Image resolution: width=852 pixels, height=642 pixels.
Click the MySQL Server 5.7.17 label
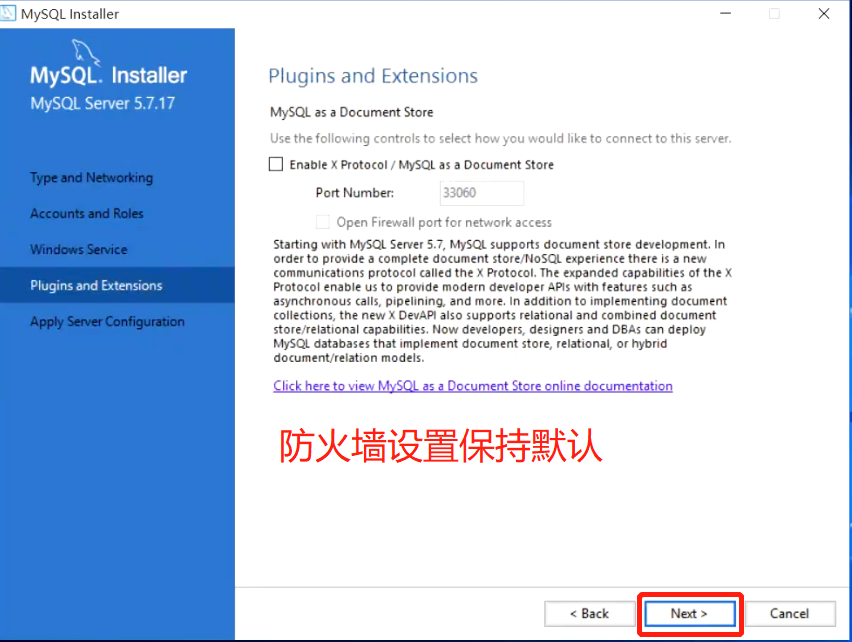[x=103, y=103]
